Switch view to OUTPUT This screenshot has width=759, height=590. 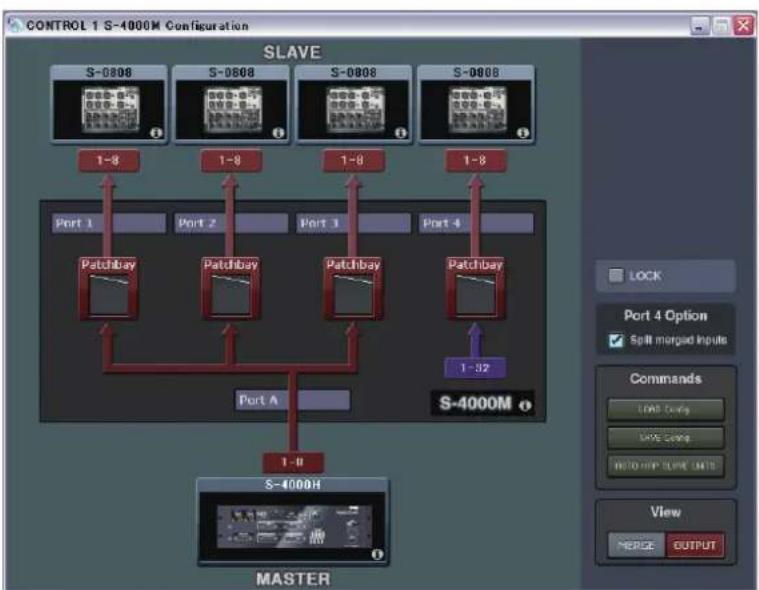(x=695, y=545)
